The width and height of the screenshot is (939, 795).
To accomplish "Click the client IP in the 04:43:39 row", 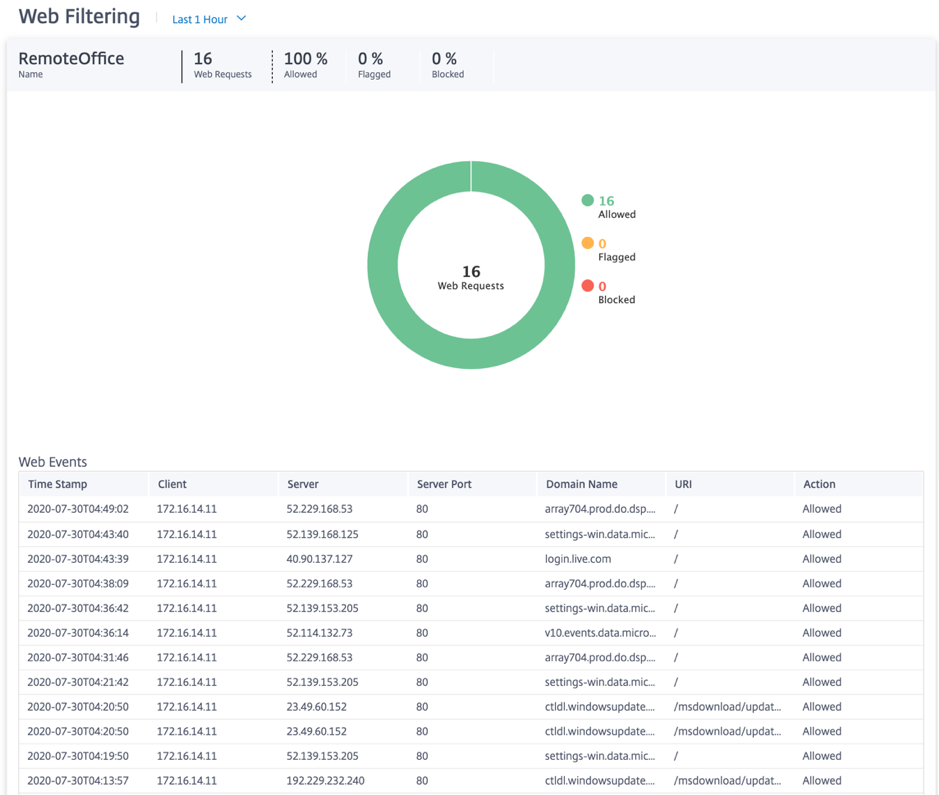I will [187, 559].
